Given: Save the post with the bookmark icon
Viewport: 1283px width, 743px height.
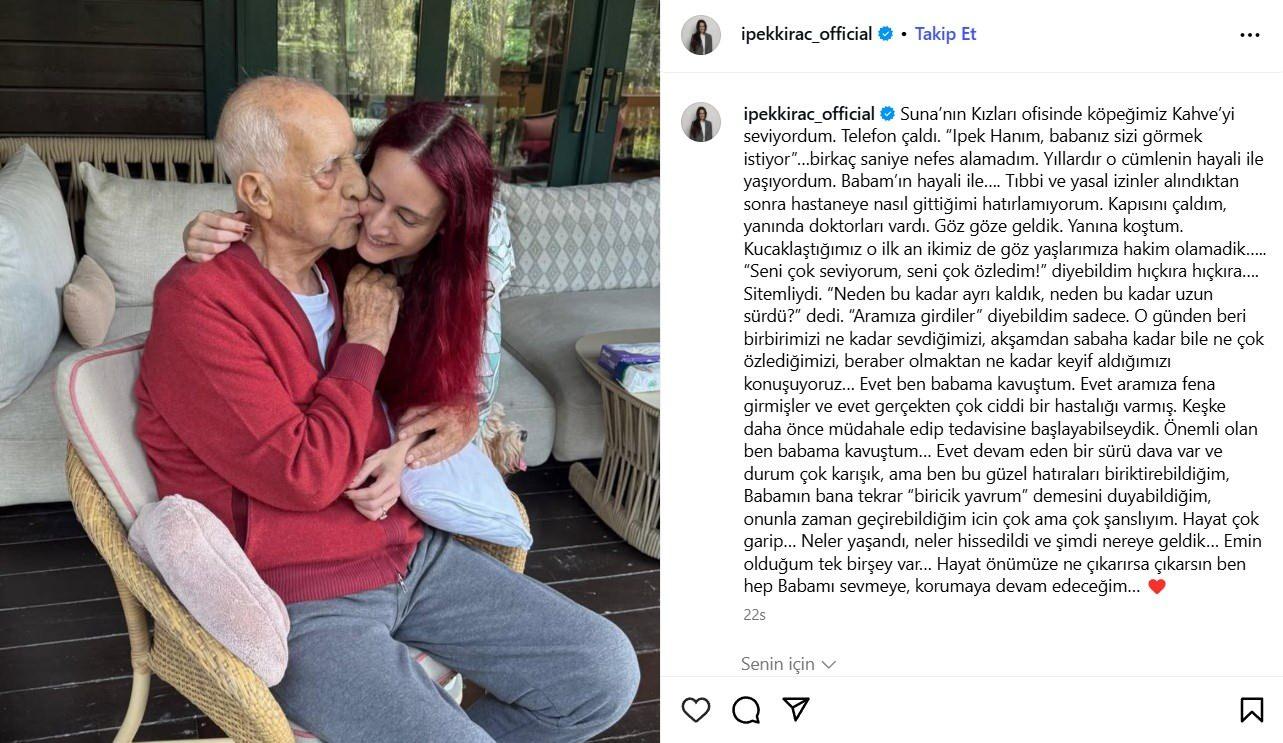Looking at the screenshot, I should click(1251, 710).
